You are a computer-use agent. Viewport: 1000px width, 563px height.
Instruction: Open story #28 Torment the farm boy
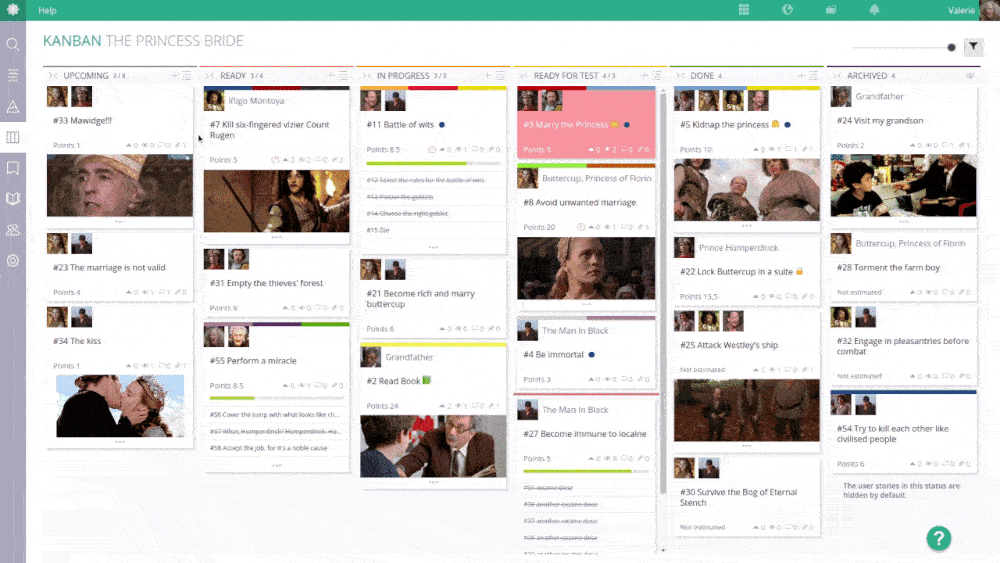pyautogui.click(x=888, y=268)
